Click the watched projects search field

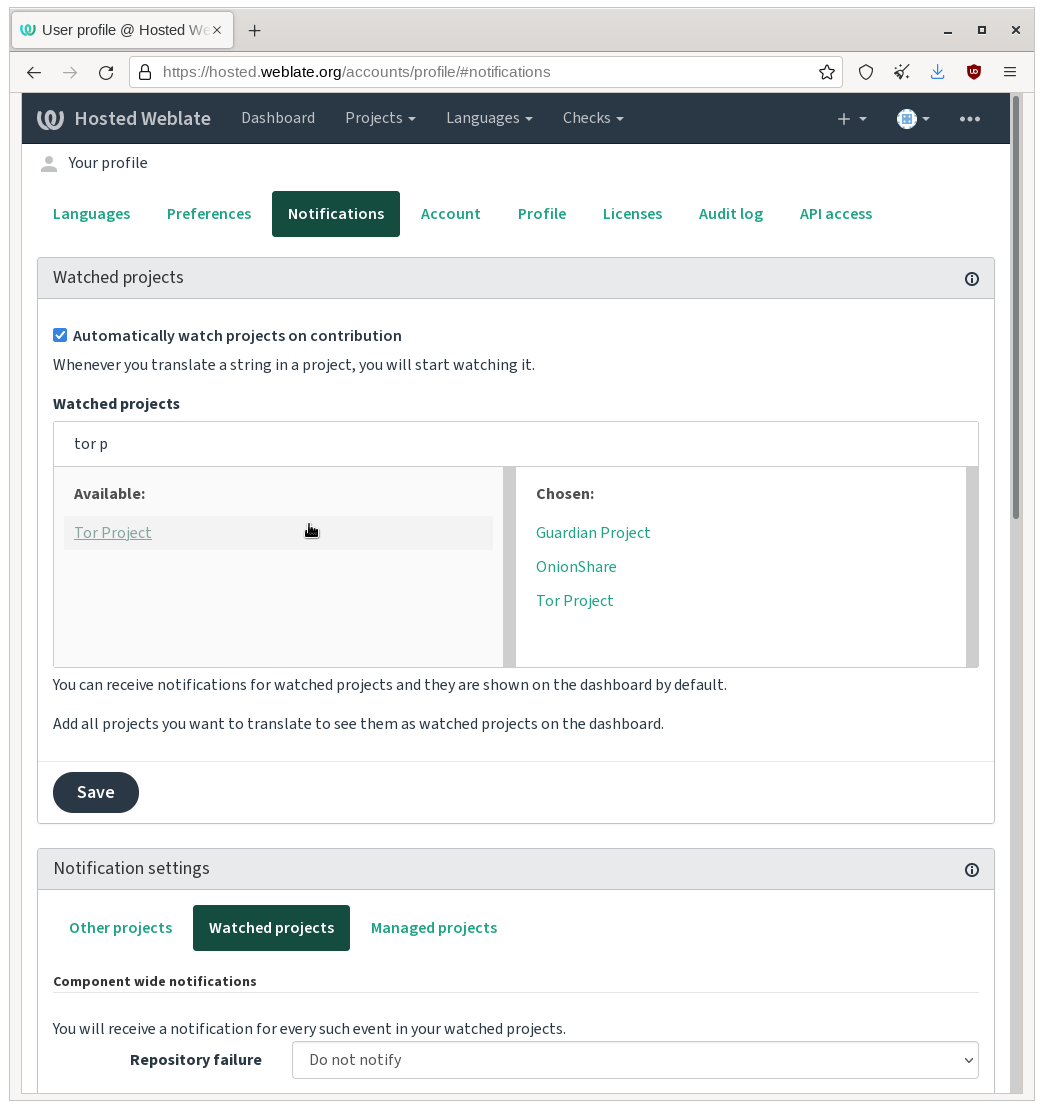516,443
